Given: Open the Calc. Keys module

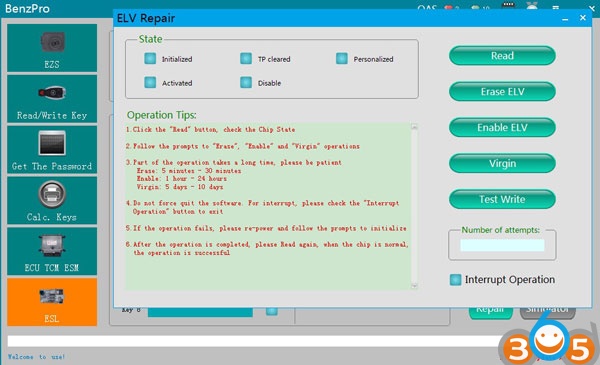Looking at the screenshot, I should click(x=52, y=200).
